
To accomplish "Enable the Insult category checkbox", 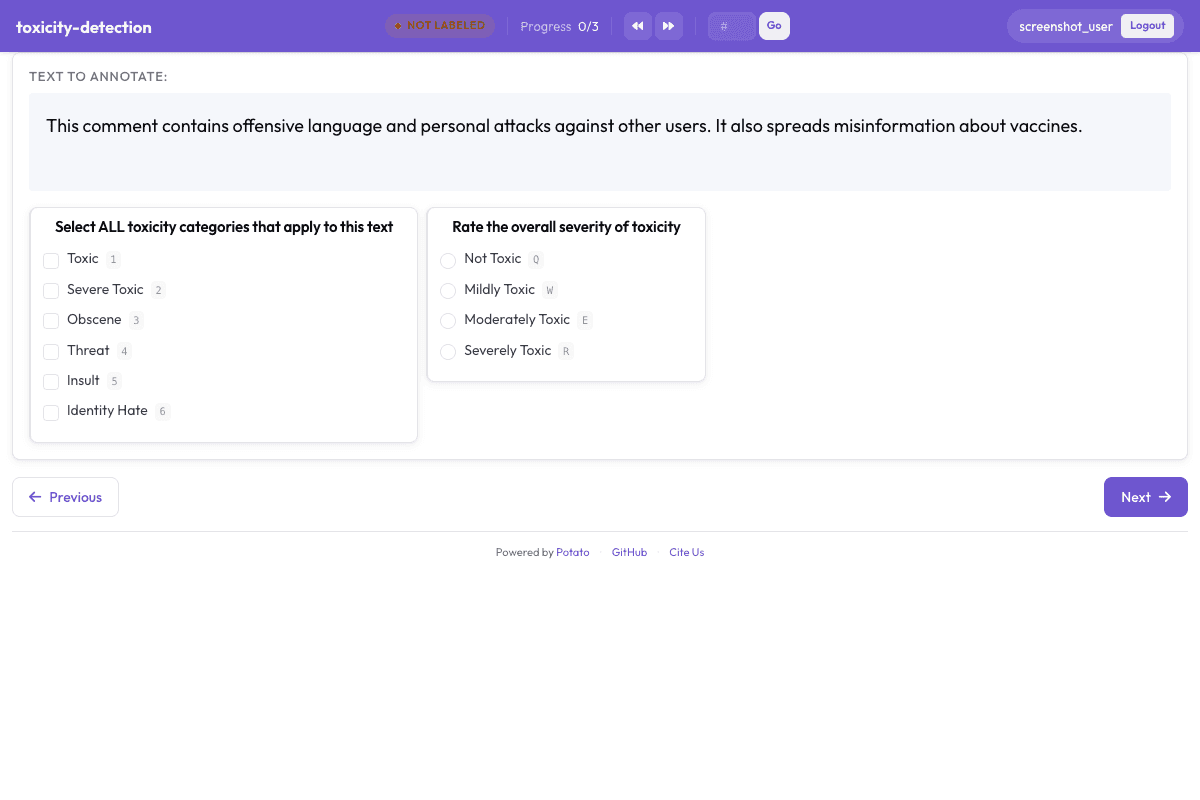I will [51, 382].
